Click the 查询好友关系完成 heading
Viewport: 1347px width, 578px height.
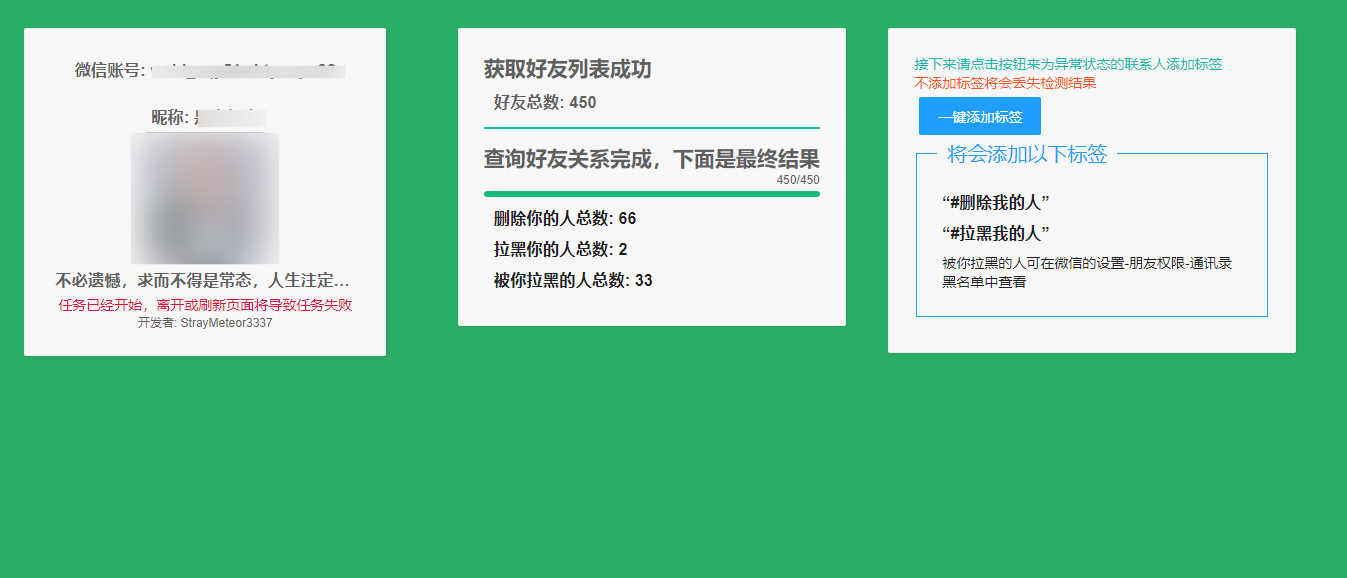(651, 159)
